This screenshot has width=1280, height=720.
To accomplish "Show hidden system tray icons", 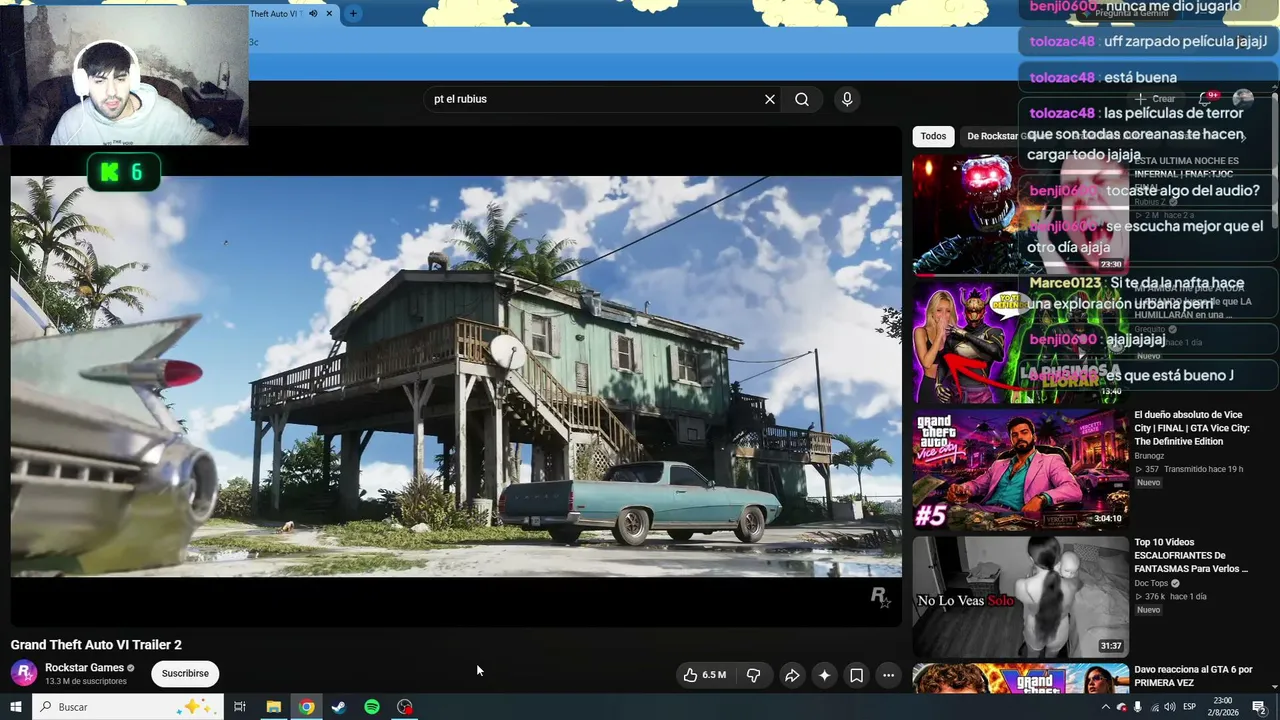I will click(x=1105, y=707).
